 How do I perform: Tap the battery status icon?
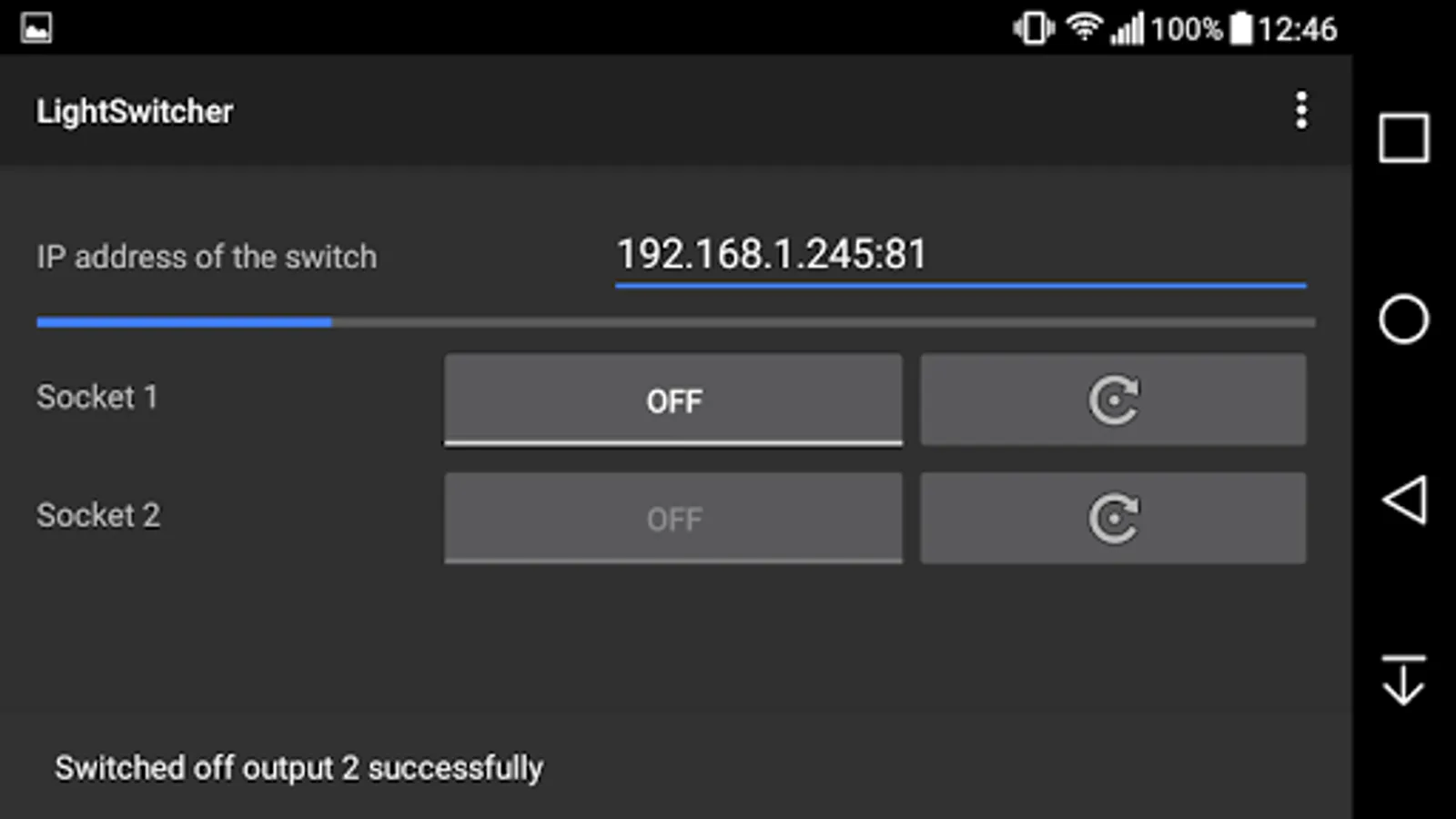tap(1241, 28)
